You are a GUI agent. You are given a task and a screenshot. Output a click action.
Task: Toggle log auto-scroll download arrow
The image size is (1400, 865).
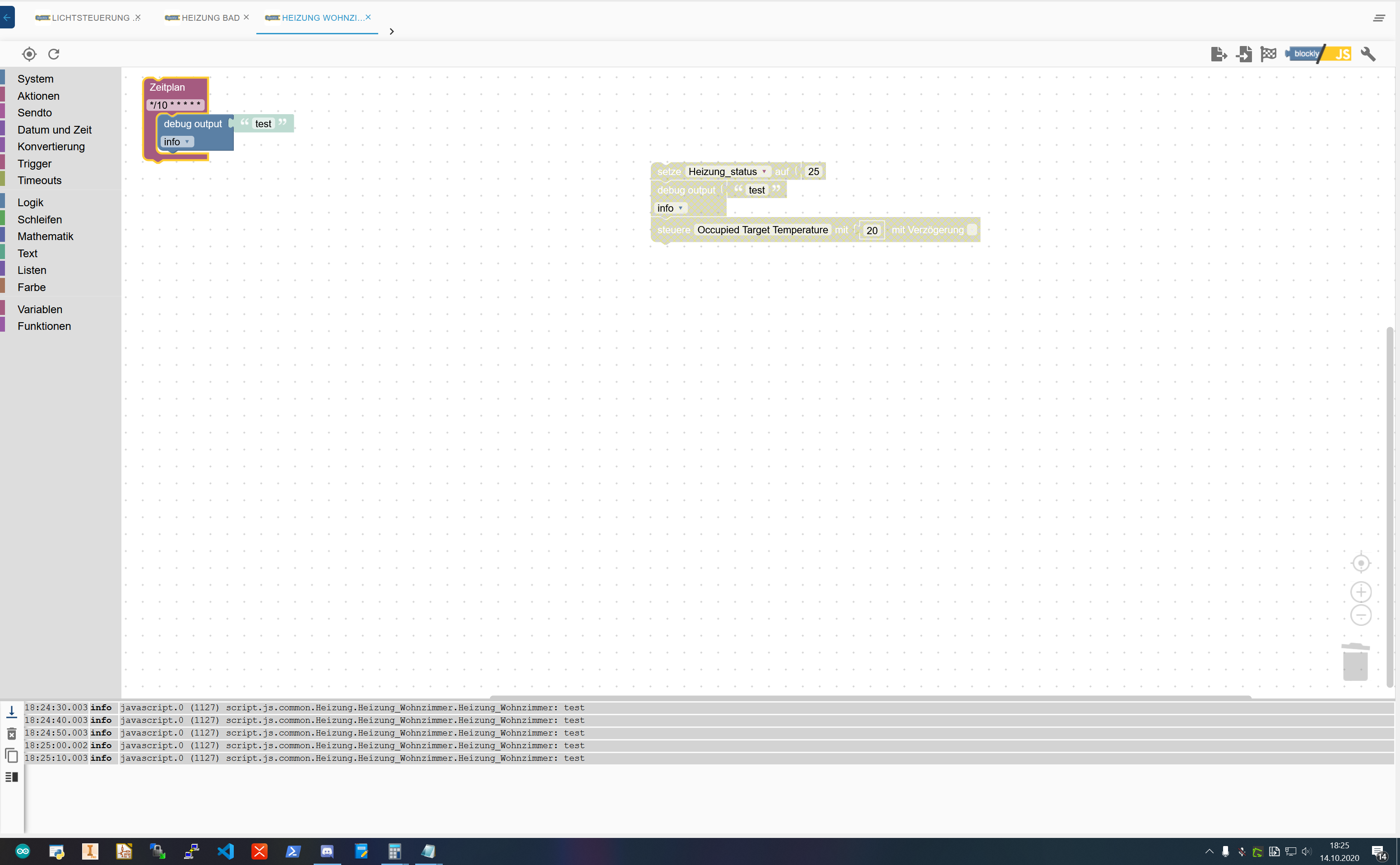tap(11, 712)
